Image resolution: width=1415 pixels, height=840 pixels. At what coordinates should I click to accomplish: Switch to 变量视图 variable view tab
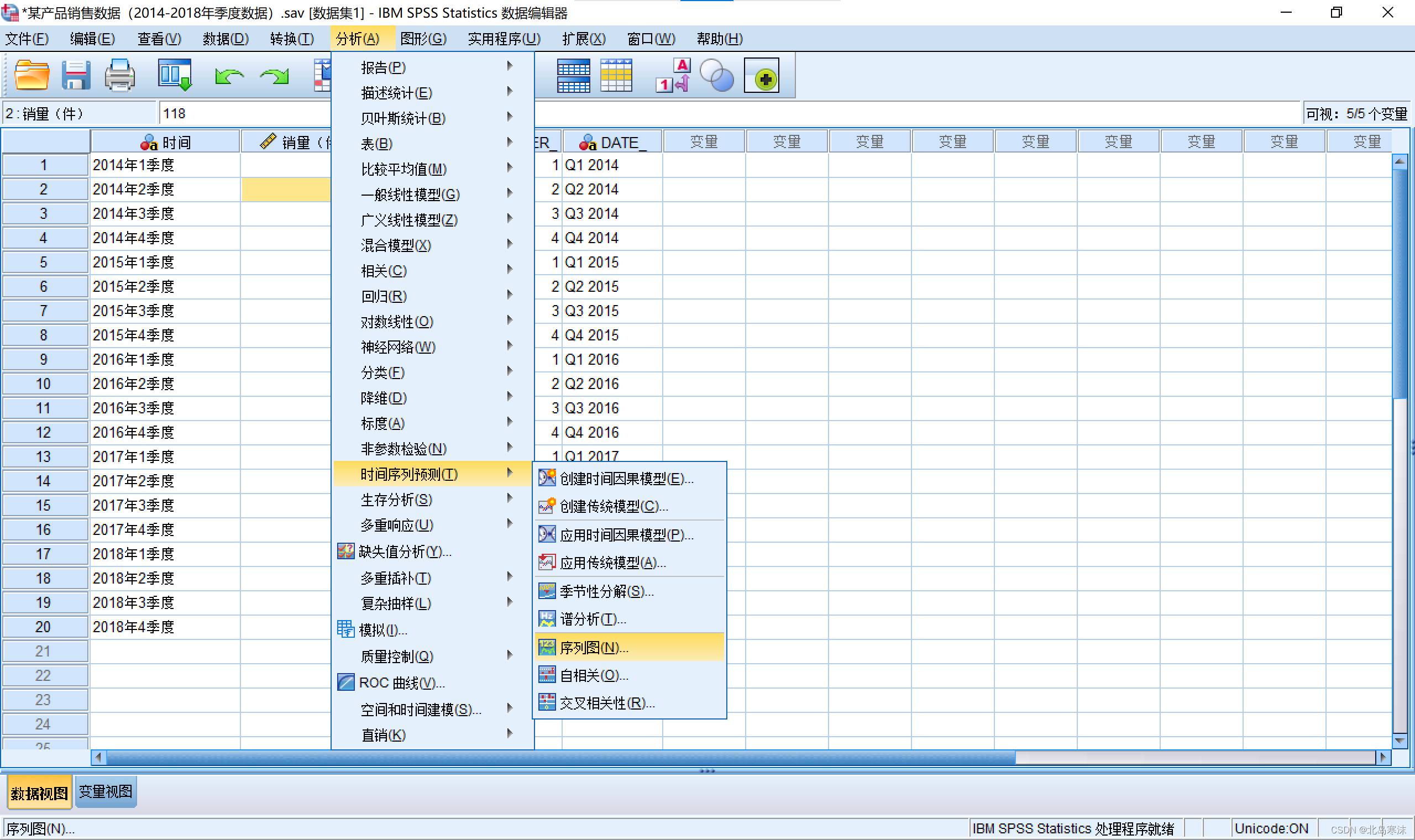106,791
